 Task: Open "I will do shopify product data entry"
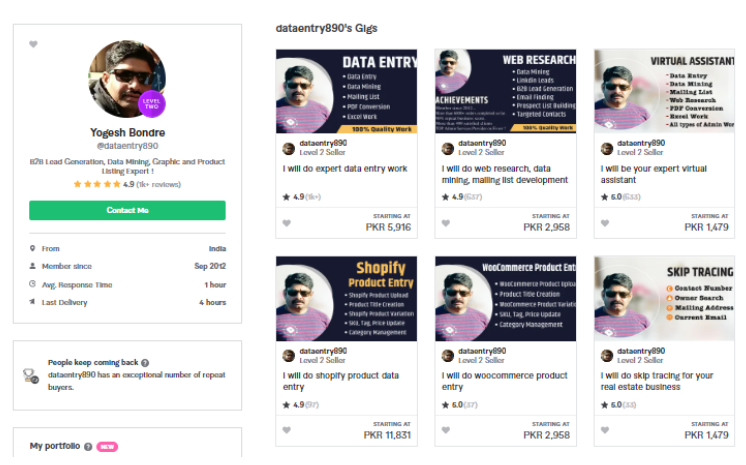pos(341,381)
